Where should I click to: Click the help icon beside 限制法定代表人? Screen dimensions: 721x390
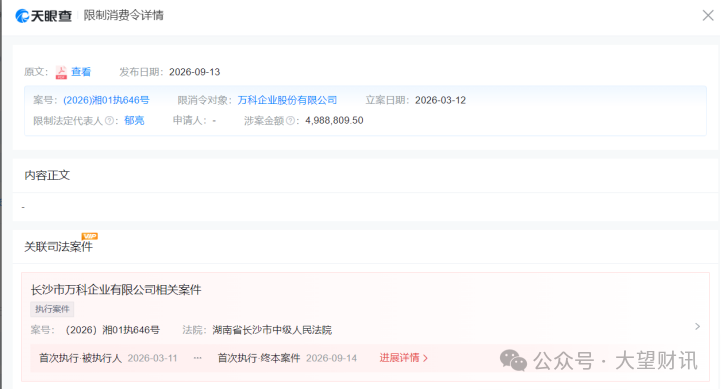tap(109, 121)
